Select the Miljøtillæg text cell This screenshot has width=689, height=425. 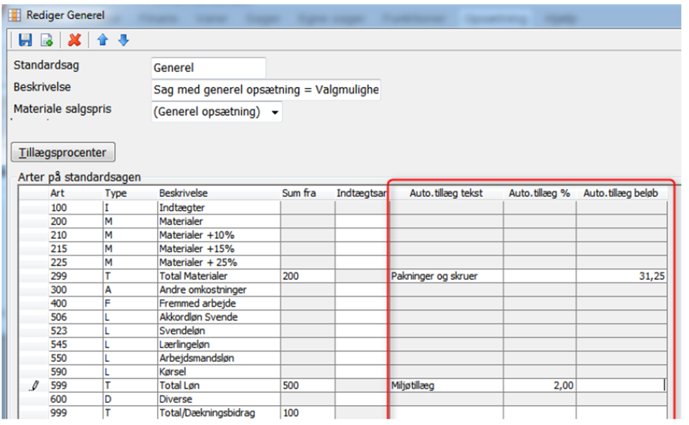tap(445, 384)
